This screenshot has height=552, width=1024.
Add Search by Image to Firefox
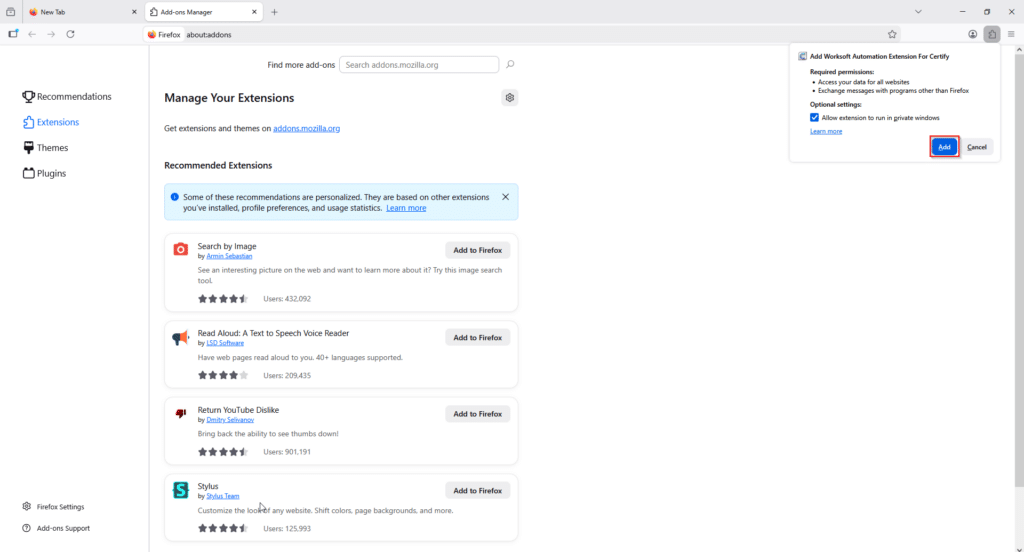477,250
